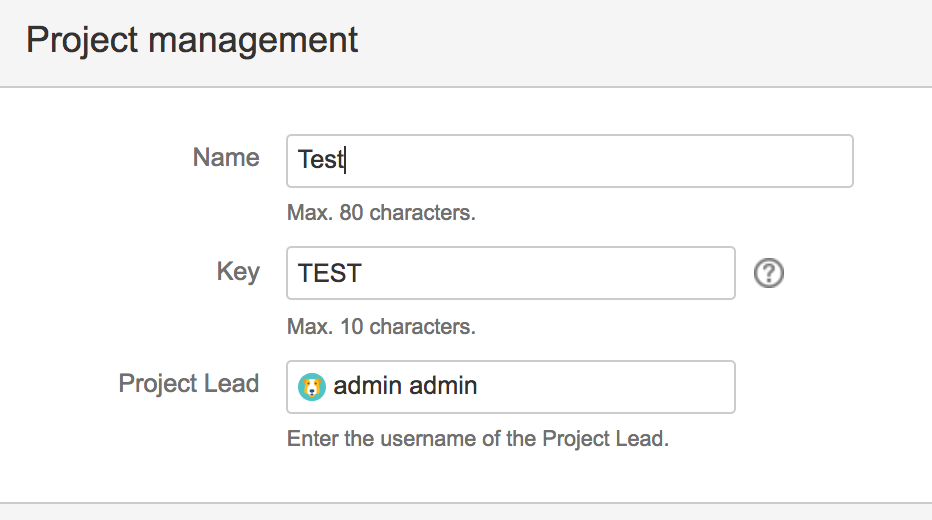
Task: Click the "Max. 10 characters." hint text
Action: (381, 327)
